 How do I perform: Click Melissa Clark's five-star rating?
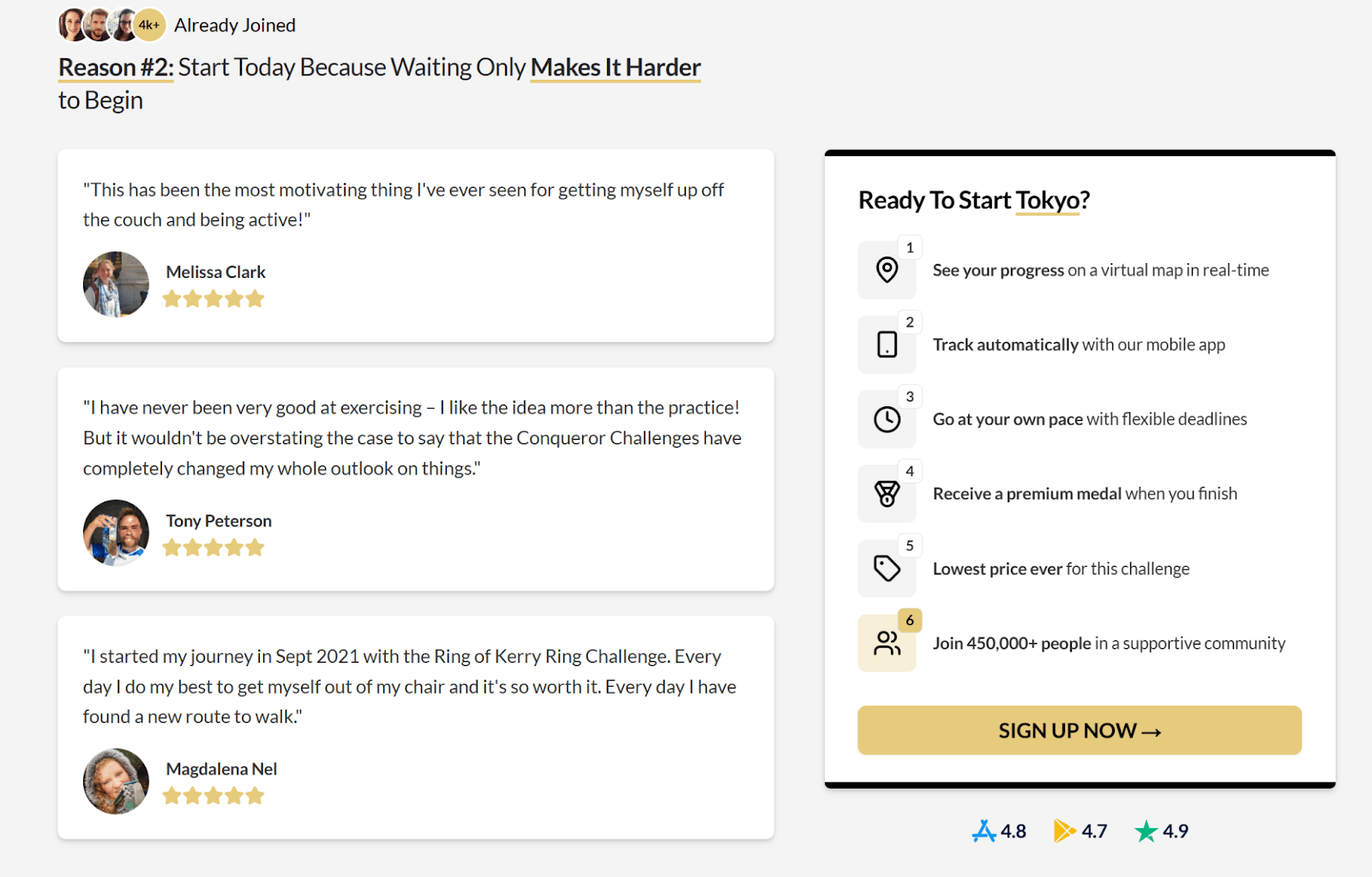tap(214, 299)
